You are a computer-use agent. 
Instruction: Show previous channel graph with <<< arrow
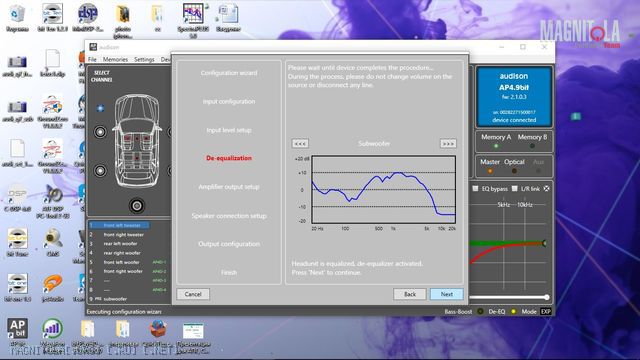click(300, 143)
